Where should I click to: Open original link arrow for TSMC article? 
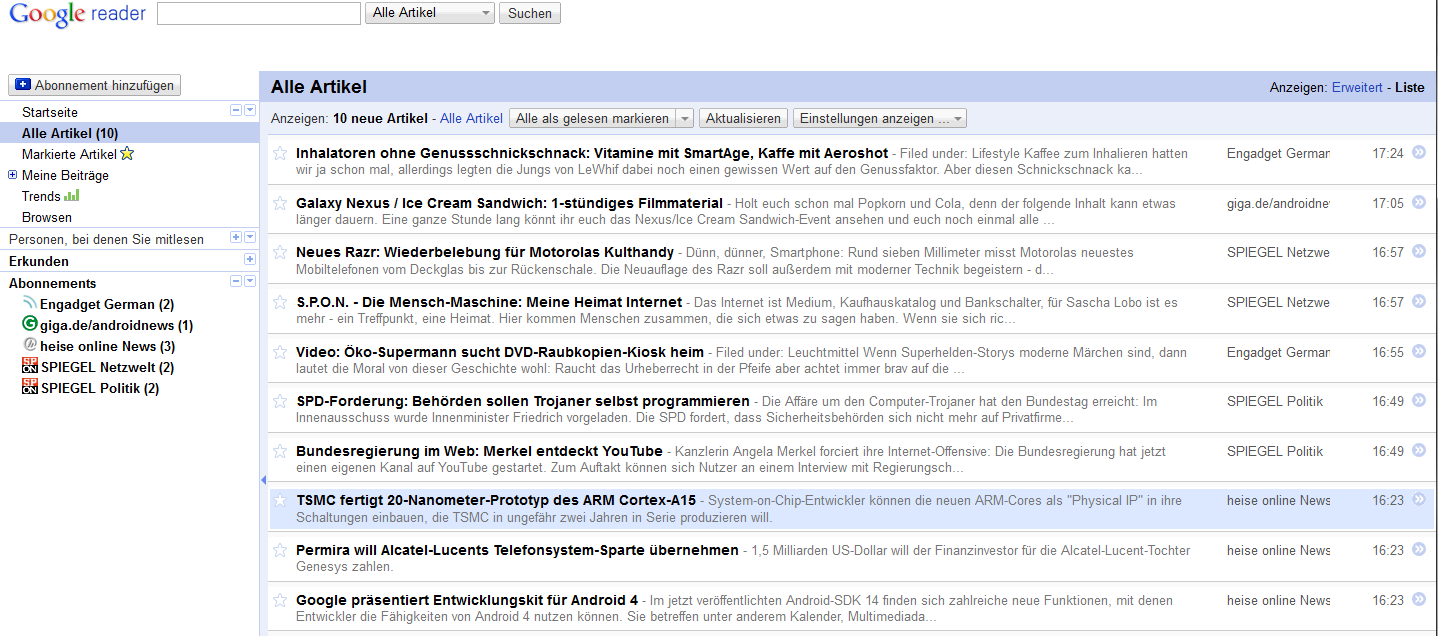click(x=1418, y=499)
